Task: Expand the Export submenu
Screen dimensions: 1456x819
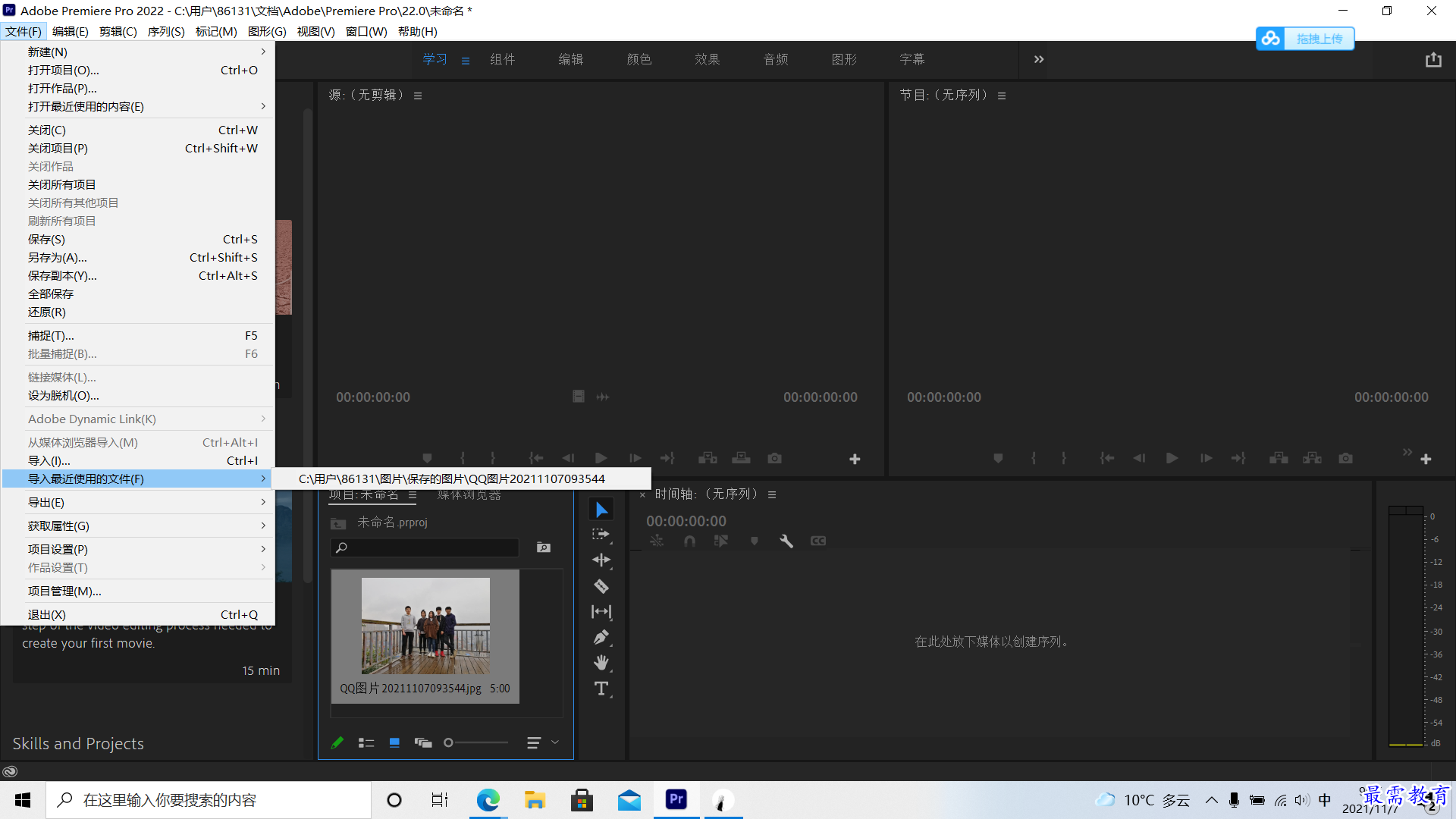Action: (138, 502)
